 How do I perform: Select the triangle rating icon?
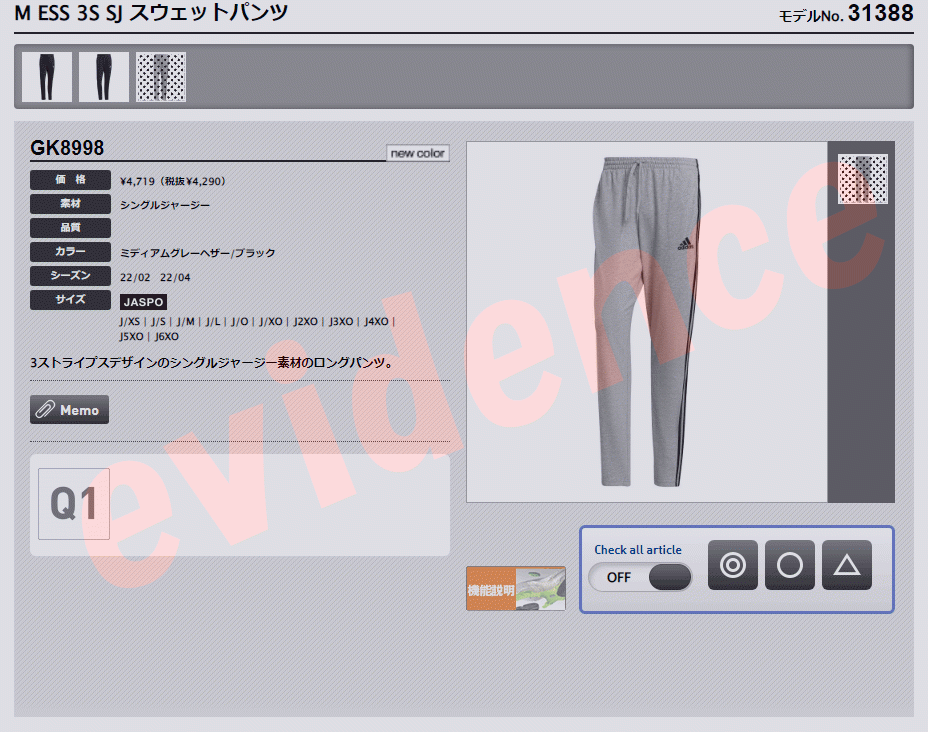pyautogui.click(x=846, y=565)
